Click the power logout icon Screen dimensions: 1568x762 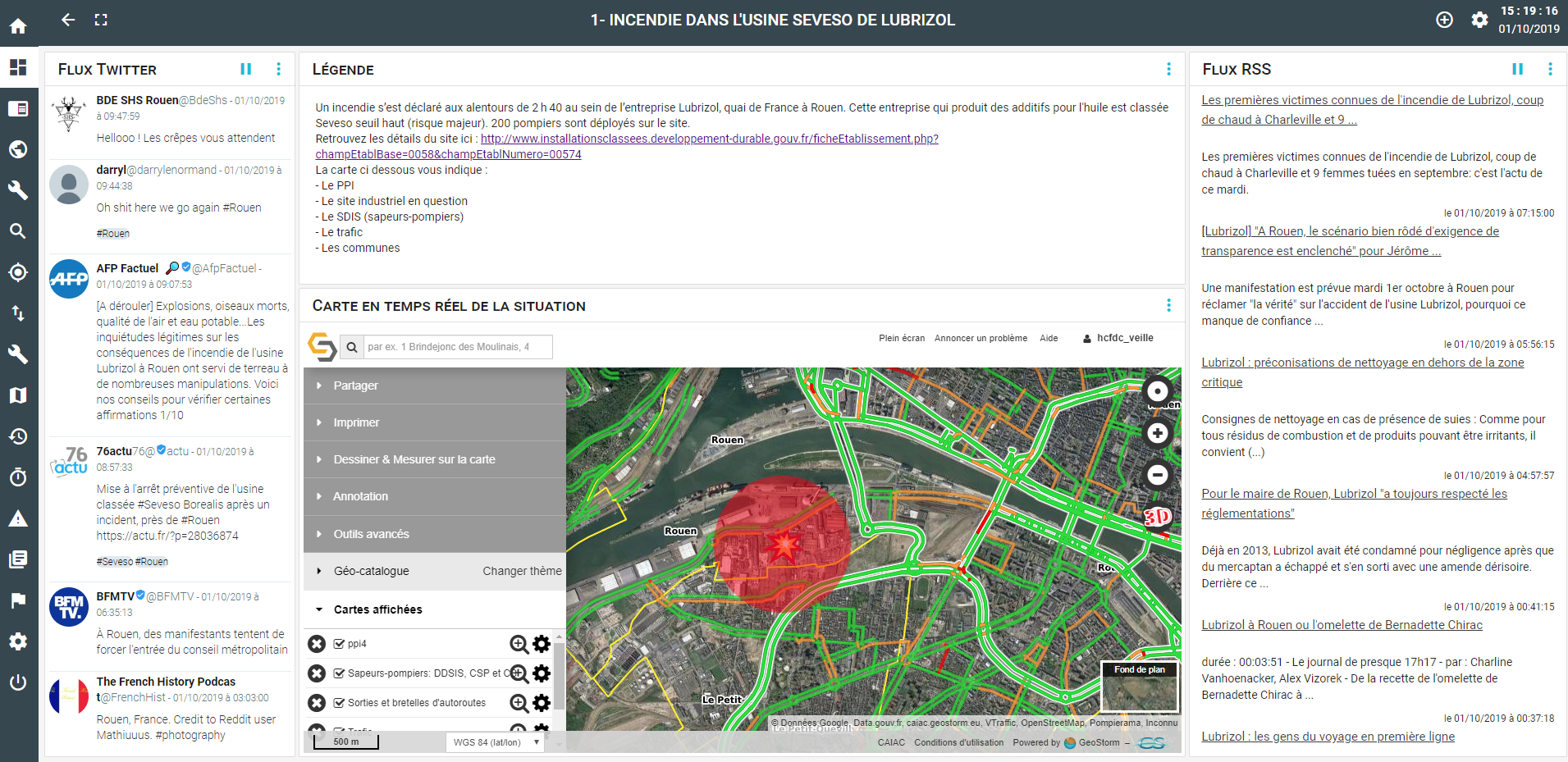click(18, 682)
